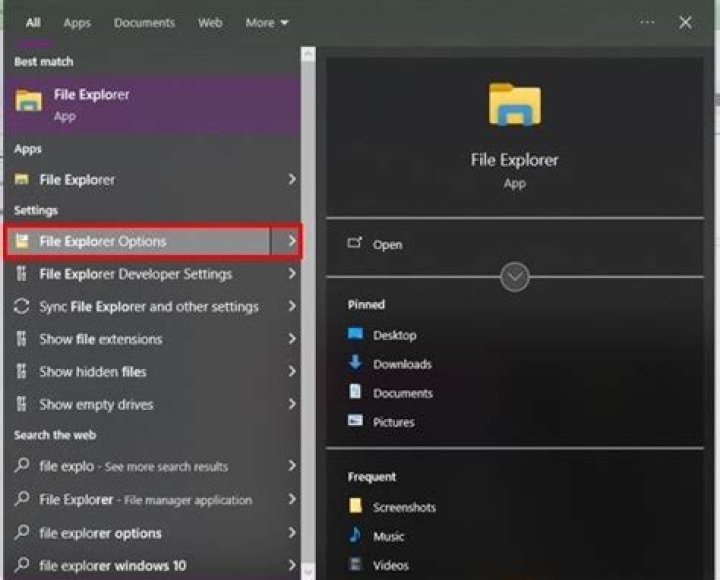Click the Show hidden files settings icon
This screenshot has width=720, height=580.
tap(22, 371)
